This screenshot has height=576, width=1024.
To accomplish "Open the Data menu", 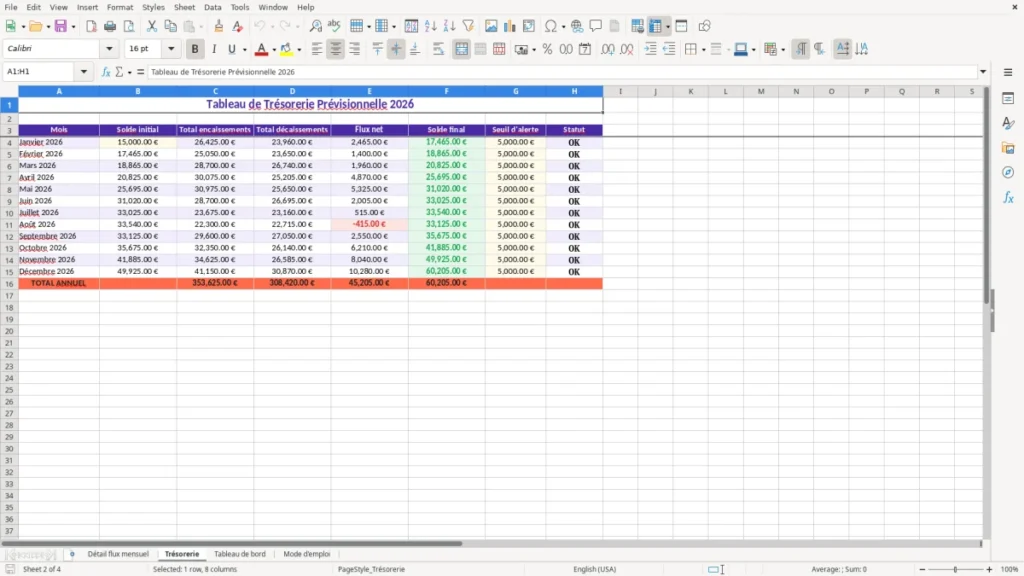I will [213, 7].
